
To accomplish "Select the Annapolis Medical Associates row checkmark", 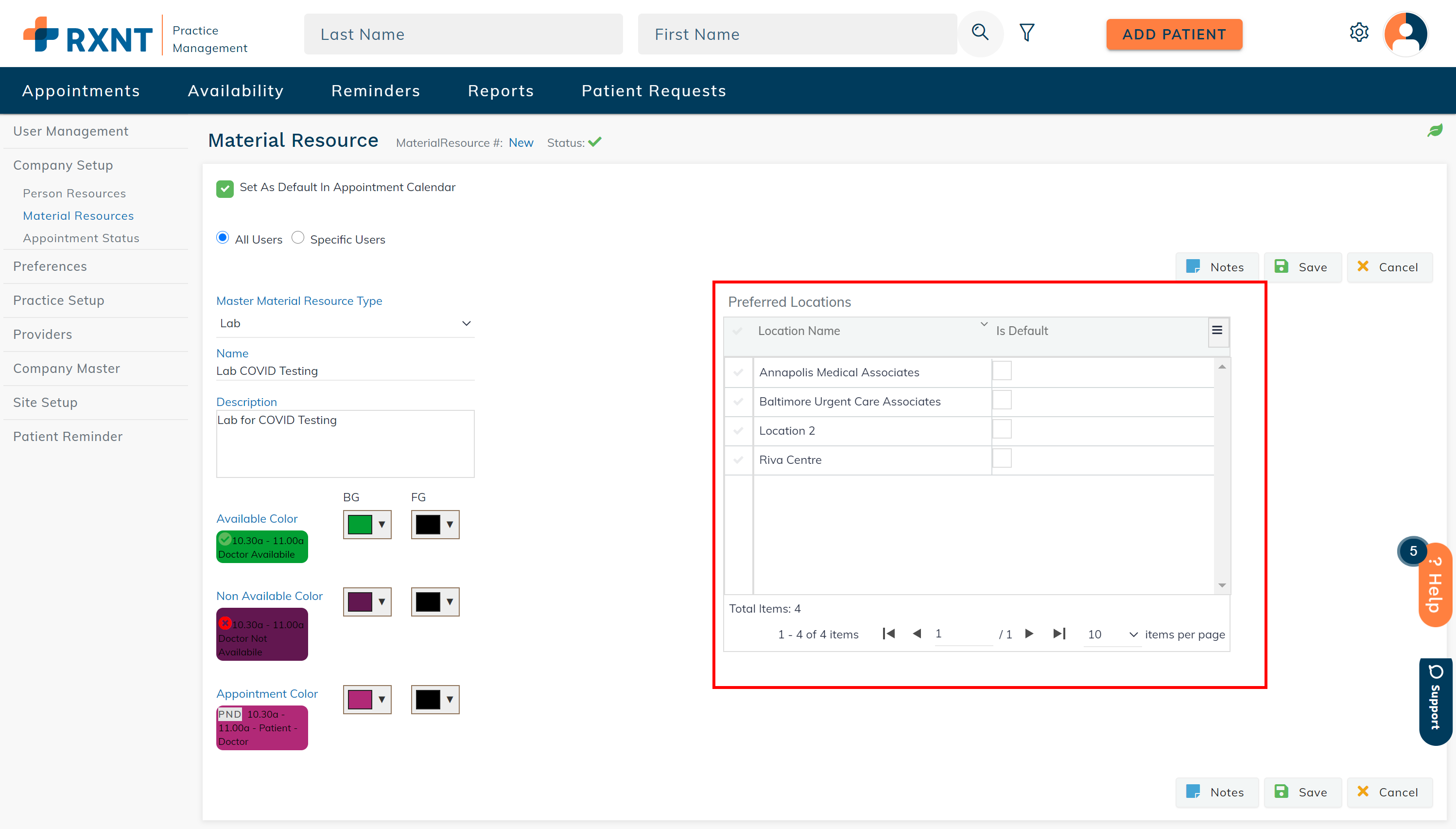I will point(738,372).
